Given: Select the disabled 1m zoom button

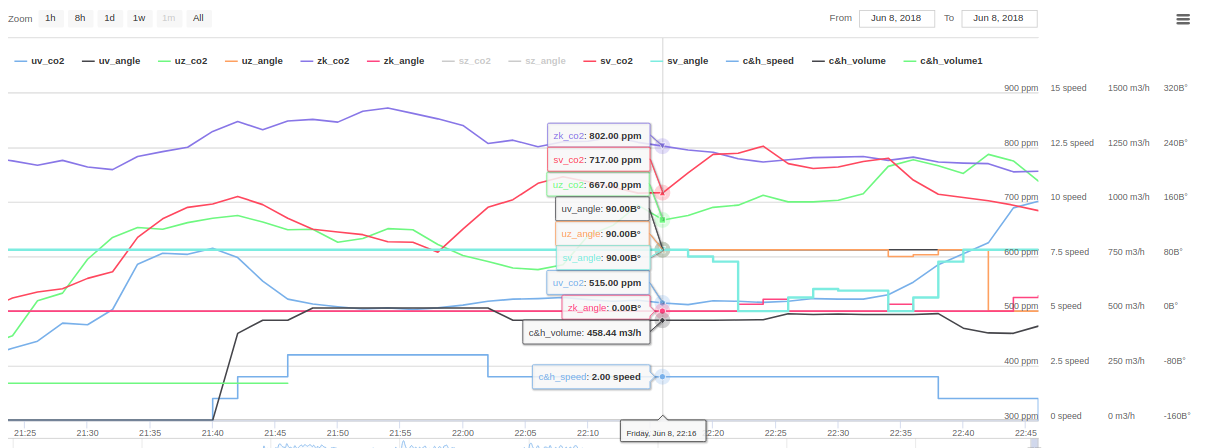Looking at the screenshot, I should point(169,18).
